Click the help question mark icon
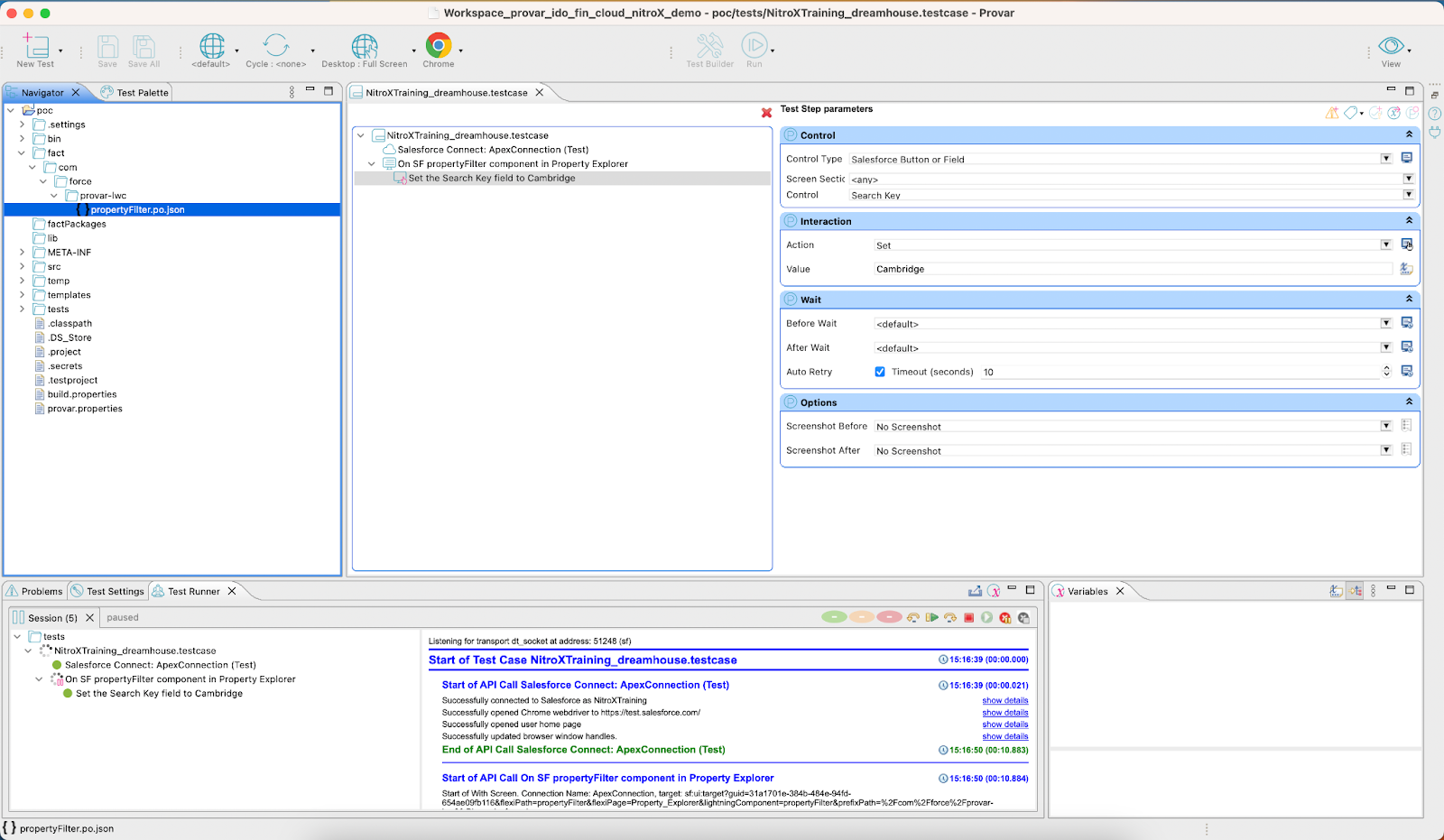This screenshot has width=1444, height=840. point(1434,114)
